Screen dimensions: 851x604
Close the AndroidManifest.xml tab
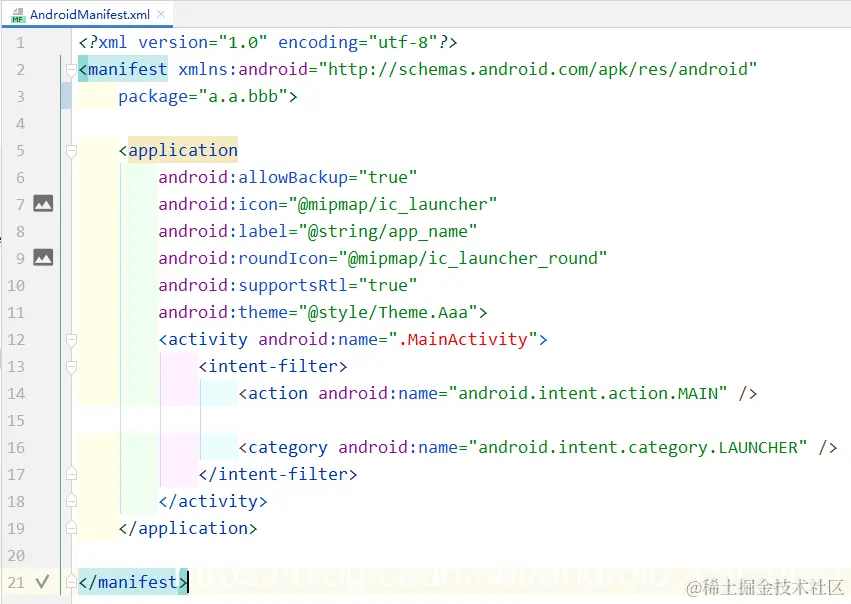click(161, 15)
